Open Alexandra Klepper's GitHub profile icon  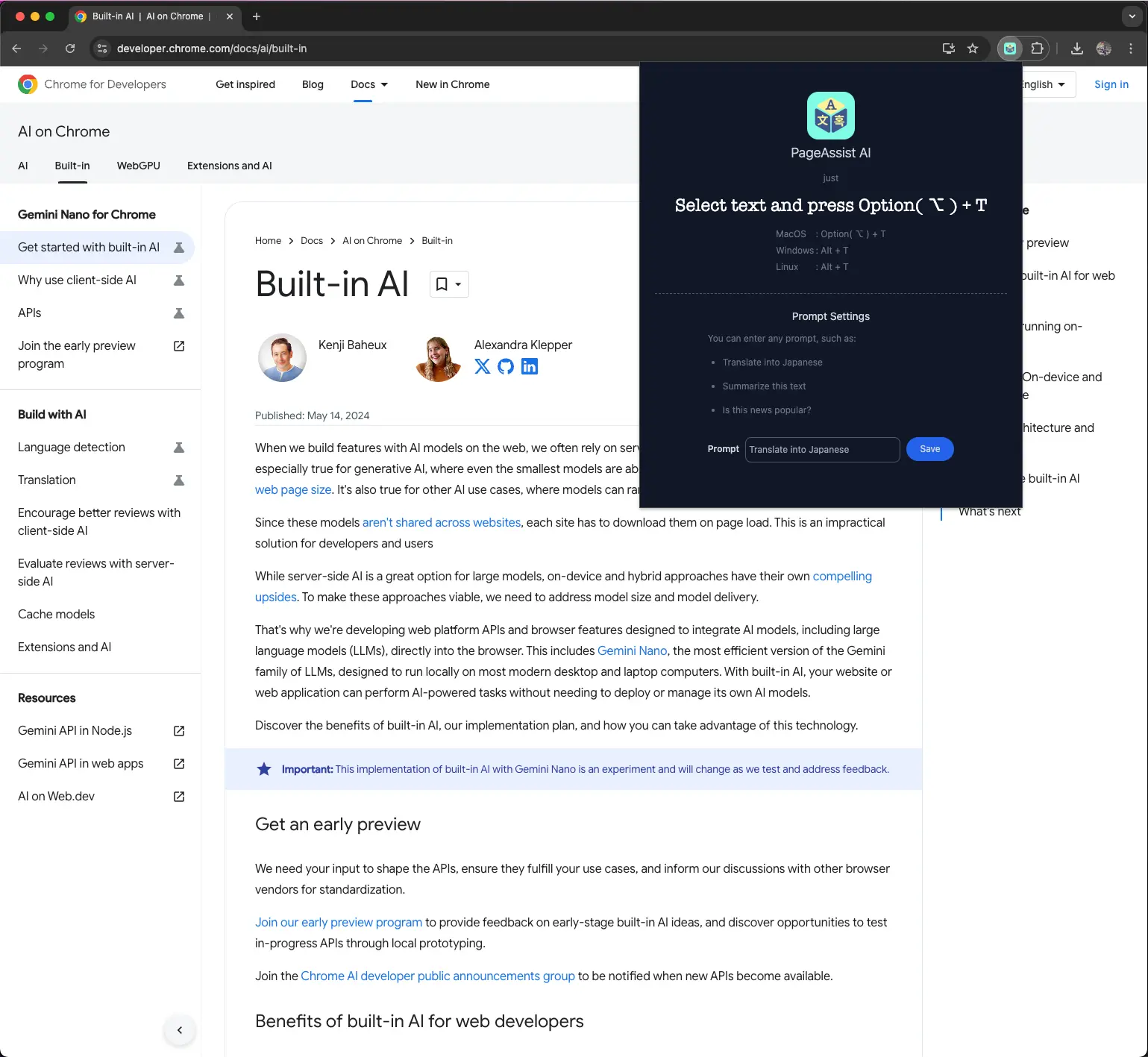[506, 366]
